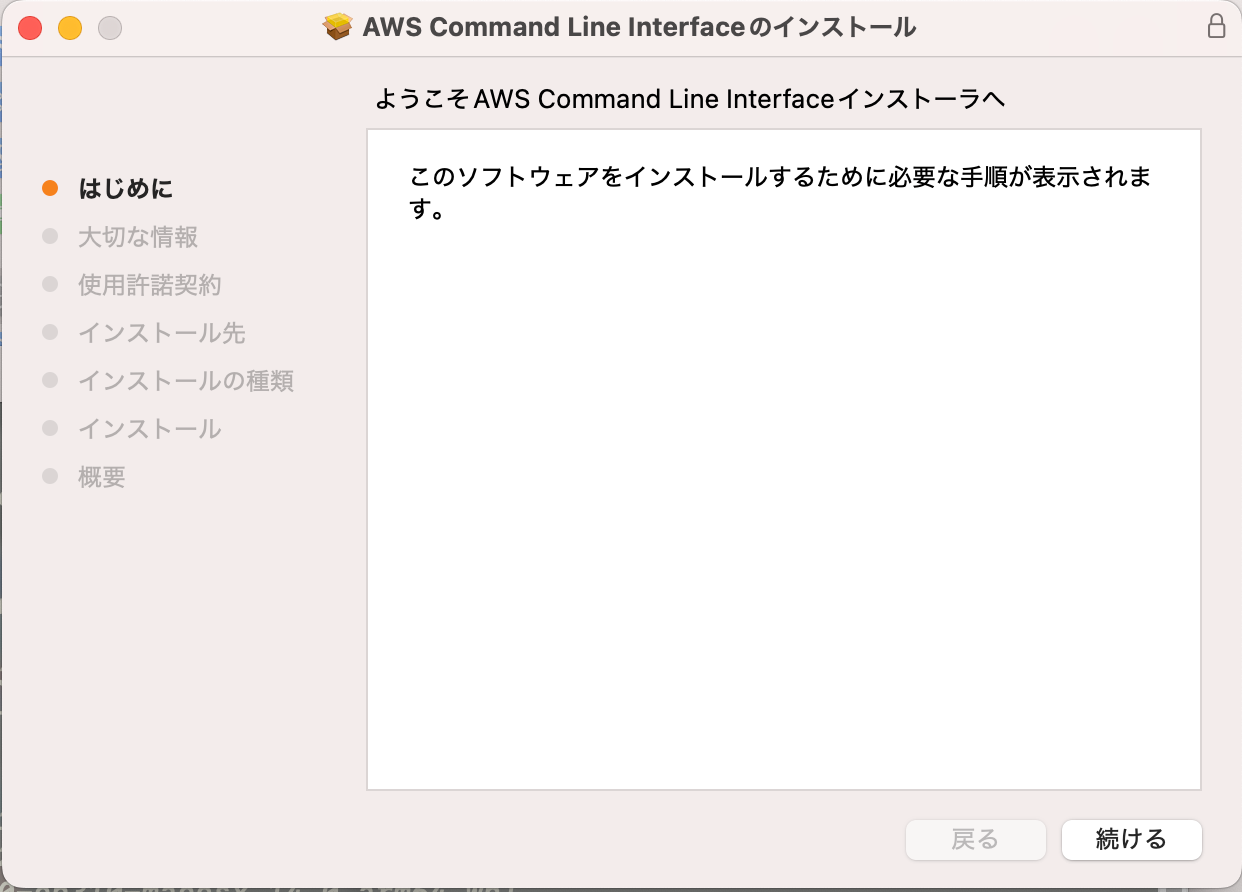Minimize the installer with yellow button
Viewport: 1242px width, 892px height.
[70, 28]
